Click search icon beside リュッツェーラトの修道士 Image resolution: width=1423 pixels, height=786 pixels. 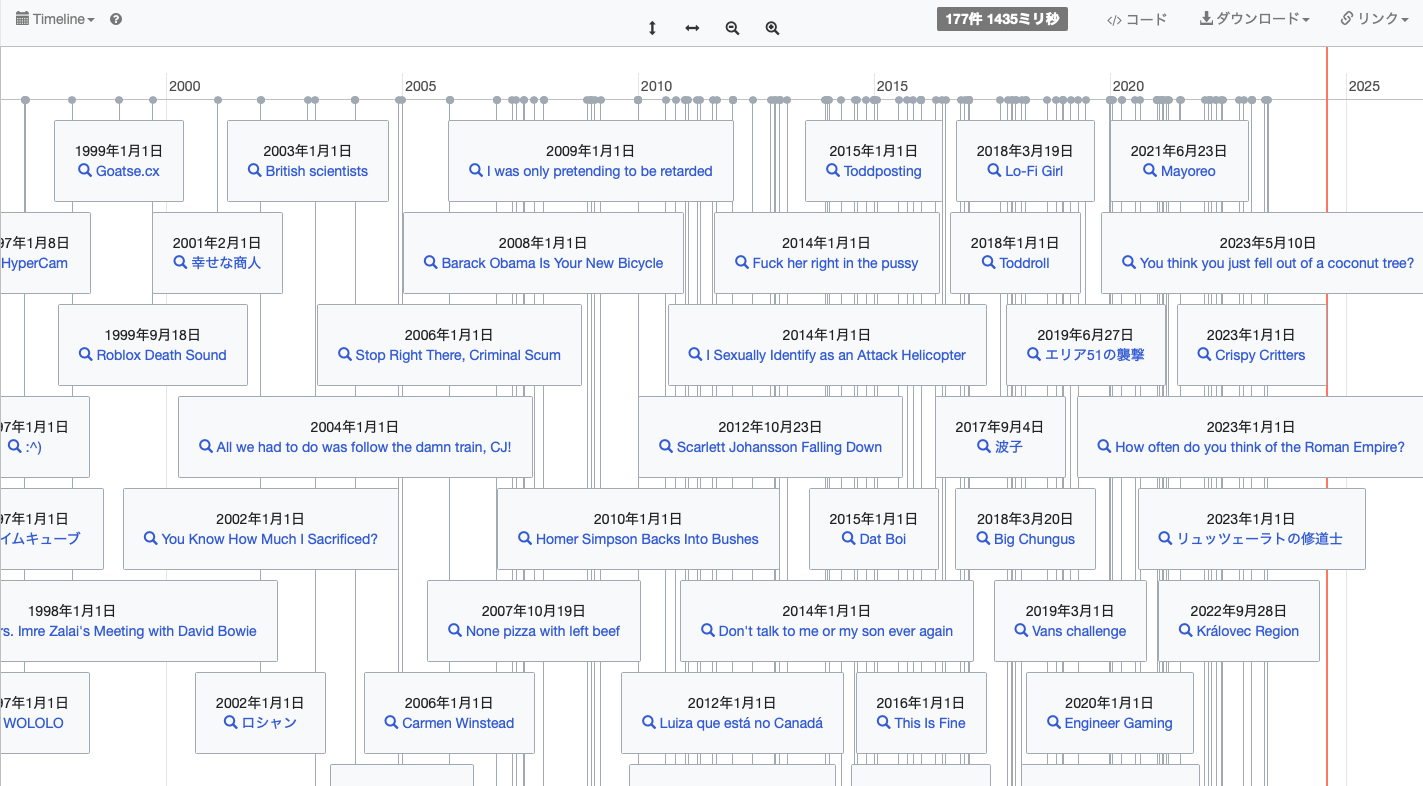coord(1165,538)
